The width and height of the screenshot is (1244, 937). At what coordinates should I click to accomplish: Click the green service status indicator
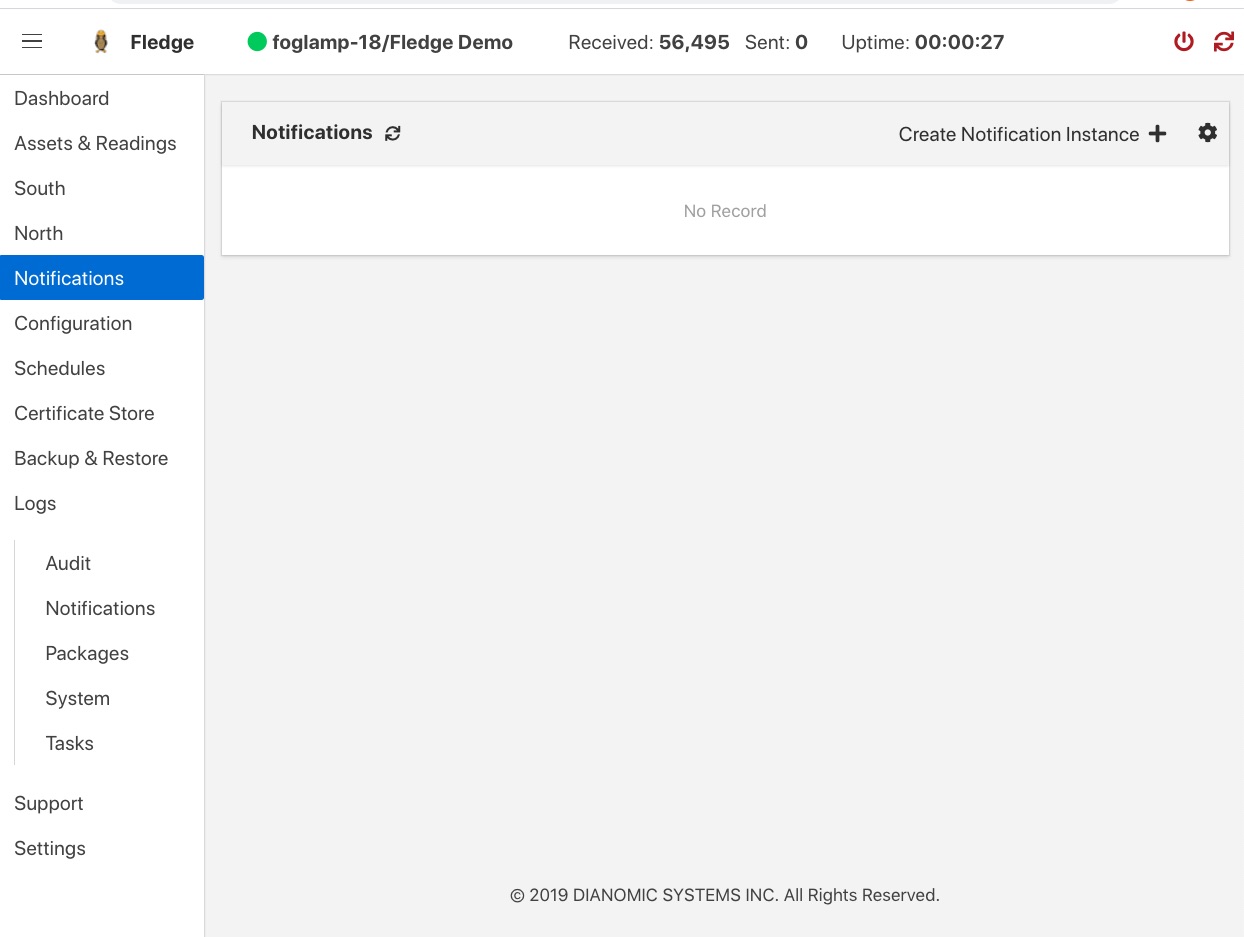258,42
